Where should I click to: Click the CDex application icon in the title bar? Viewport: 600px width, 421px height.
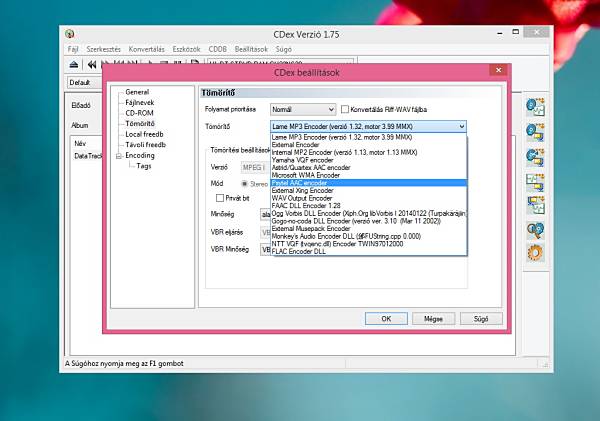[x=70, y=34]
